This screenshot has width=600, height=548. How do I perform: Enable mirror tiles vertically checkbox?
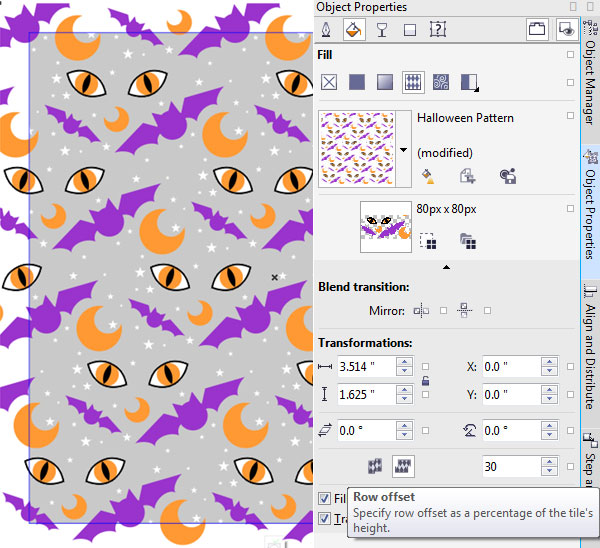pos(487,310)
